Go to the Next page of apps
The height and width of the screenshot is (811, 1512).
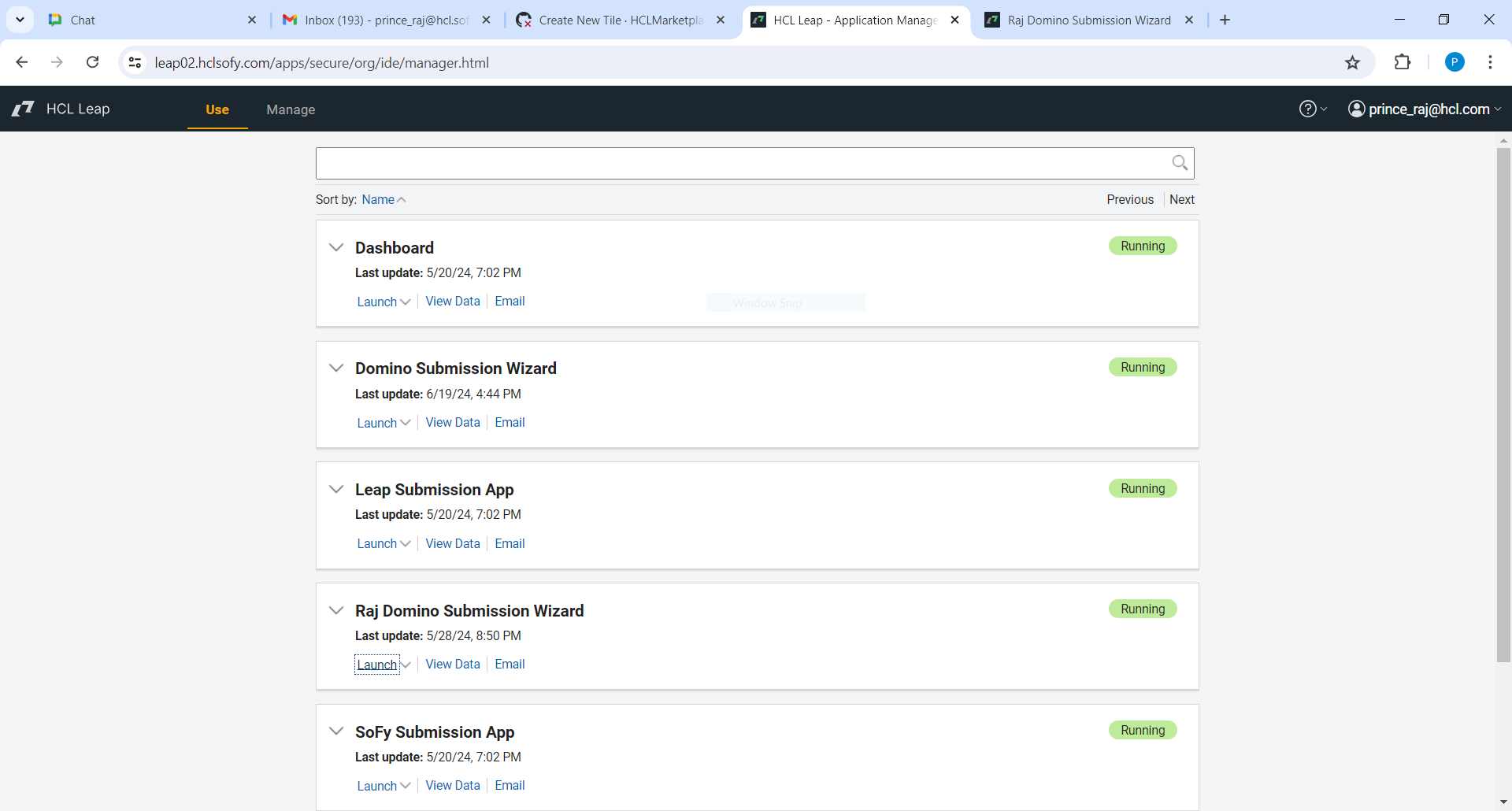click(1182, 199)
